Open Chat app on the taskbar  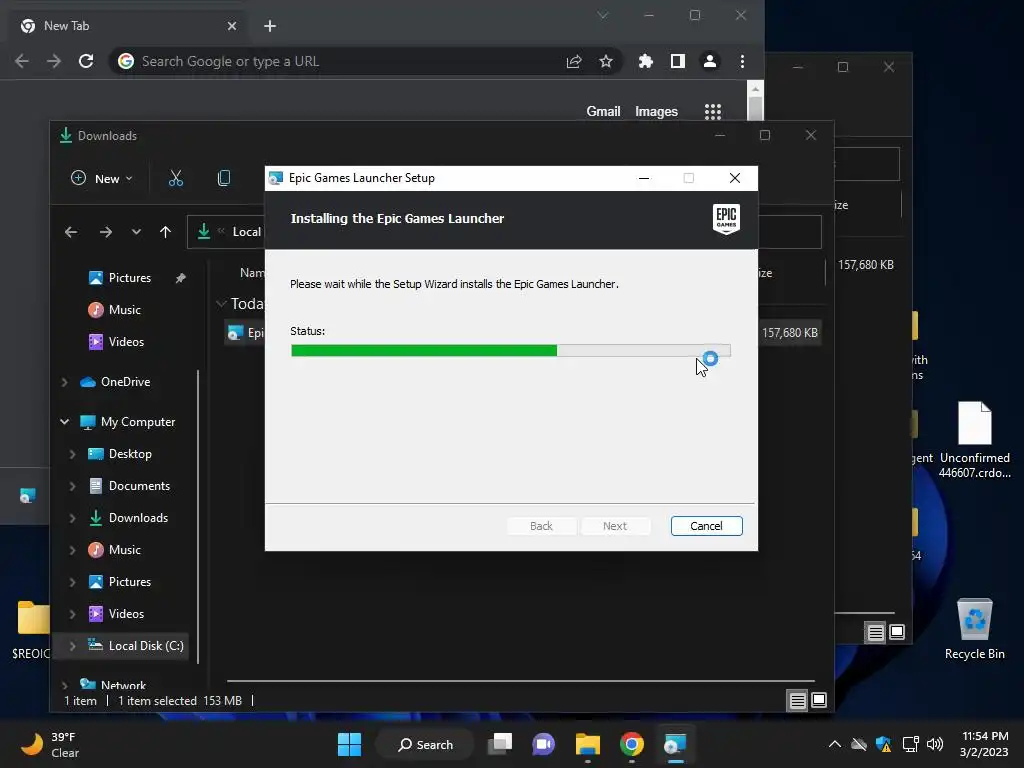[543, 744]
